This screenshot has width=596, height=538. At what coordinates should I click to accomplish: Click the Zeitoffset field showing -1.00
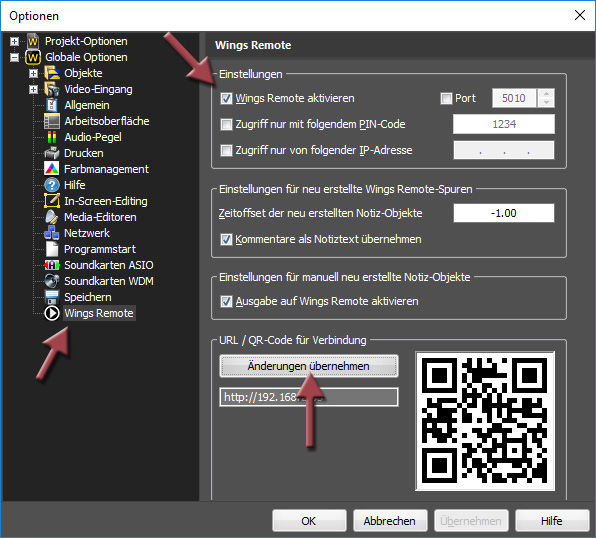[x=504, y=213]
